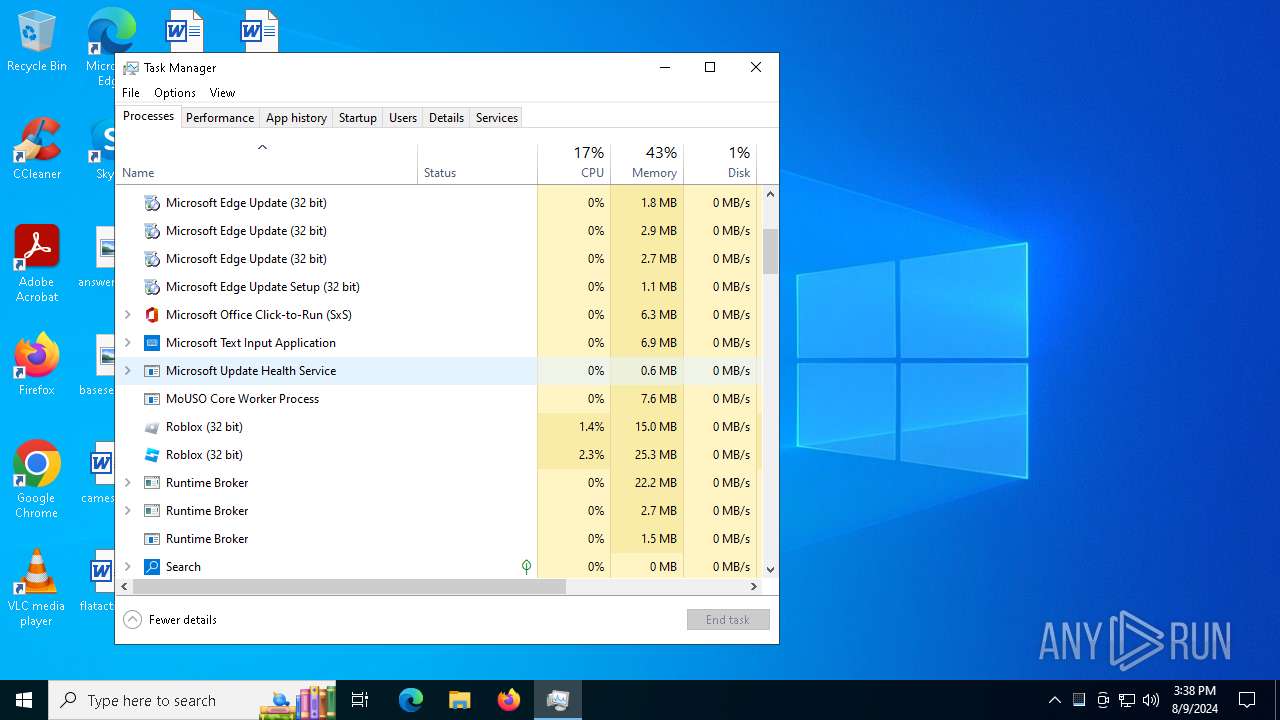
Task: Click the Microsoft Office Click-to-Run process icon
Action: click(152, 315)
